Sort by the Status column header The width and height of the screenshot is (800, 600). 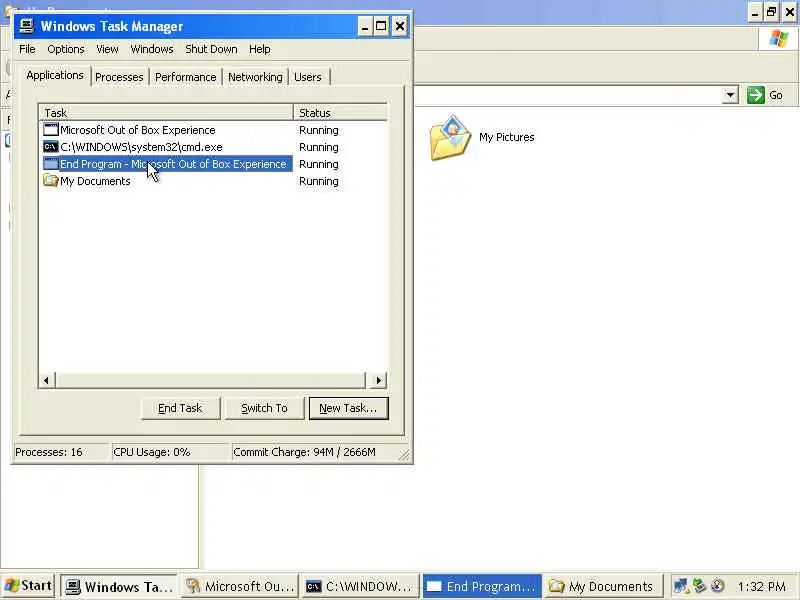[340, 112]
